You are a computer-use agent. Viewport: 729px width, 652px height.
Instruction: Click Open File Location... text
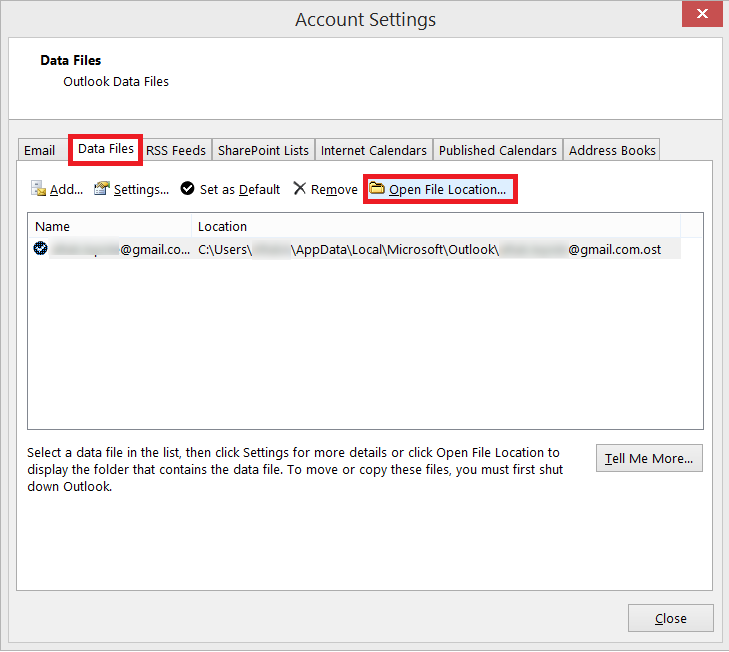(x=447, y=190)
